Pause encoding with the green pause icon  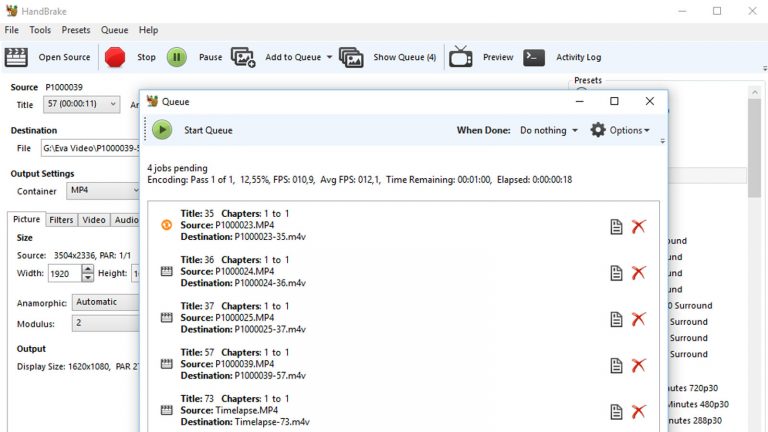177,57
